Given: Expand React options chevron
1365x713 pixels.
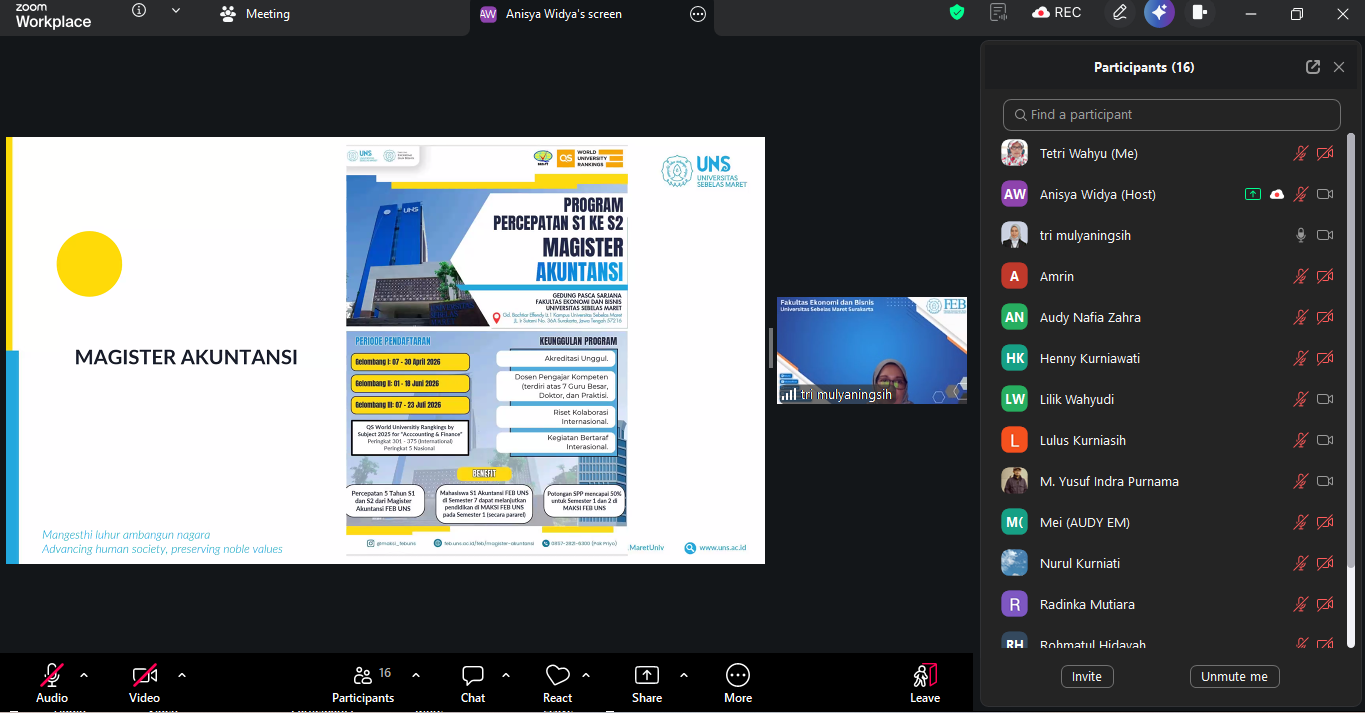Looking at the screenshot, I should (x=586, y=675).
